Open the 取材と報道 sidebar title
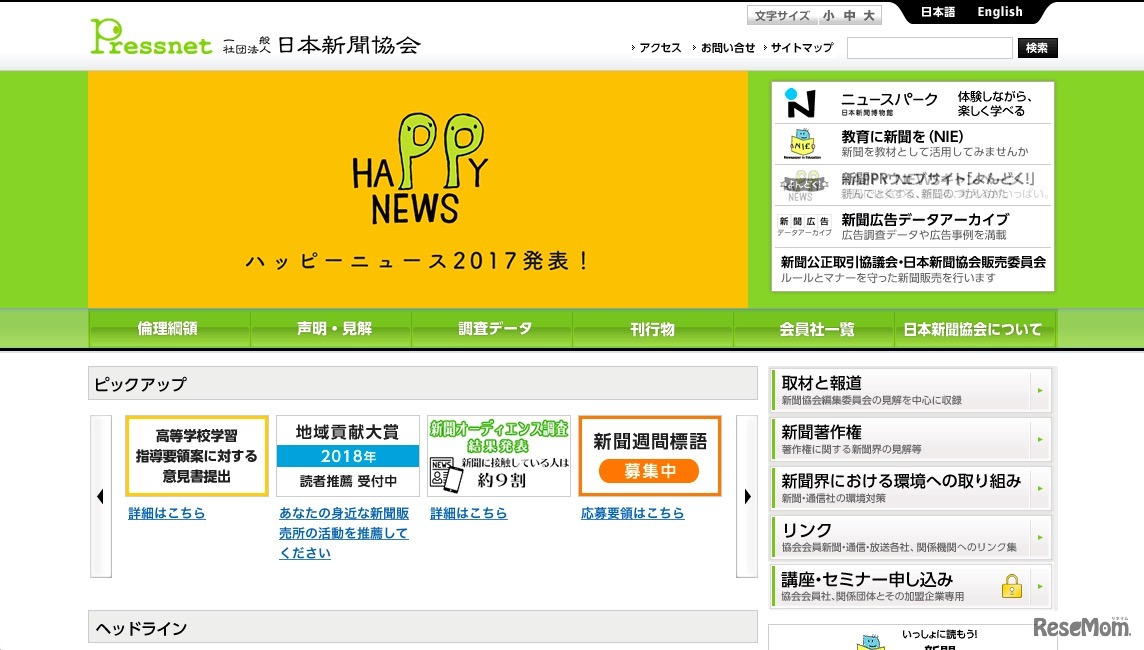Screen dimensions: 1144x650 click(822, 383)
